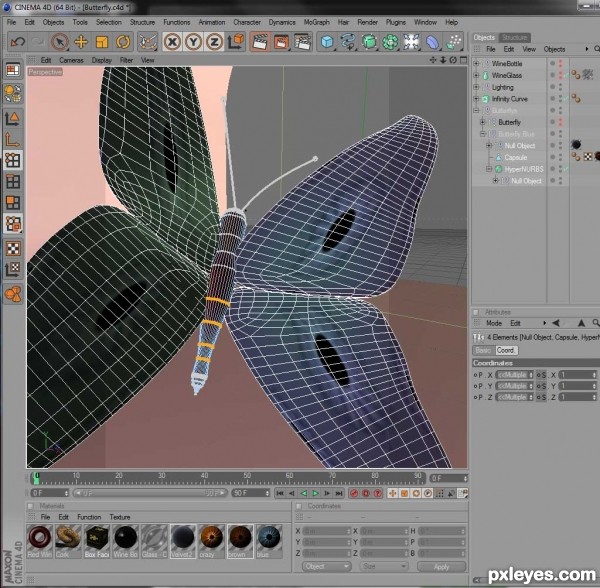Open the Render menu
Viewport: 600px width, 588px height.
(x=367, y=22)
